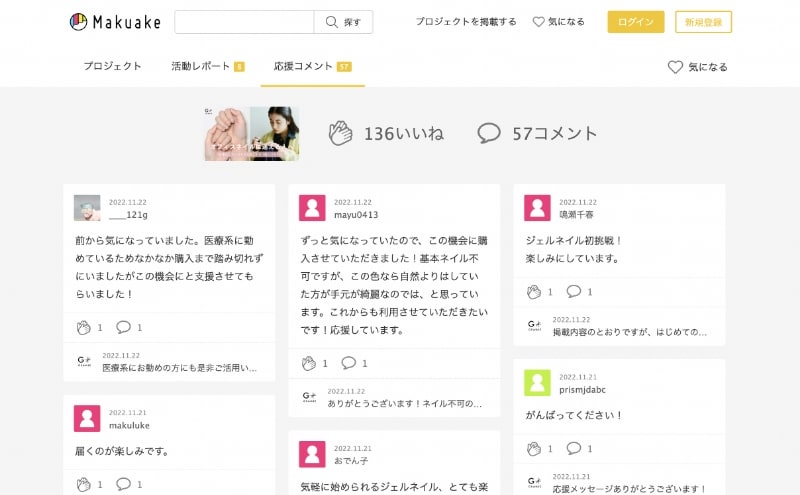The height and width of the screenshot is (495, 800).
Task: Switch to the プロジェクト tab
Action: point(112,67)
